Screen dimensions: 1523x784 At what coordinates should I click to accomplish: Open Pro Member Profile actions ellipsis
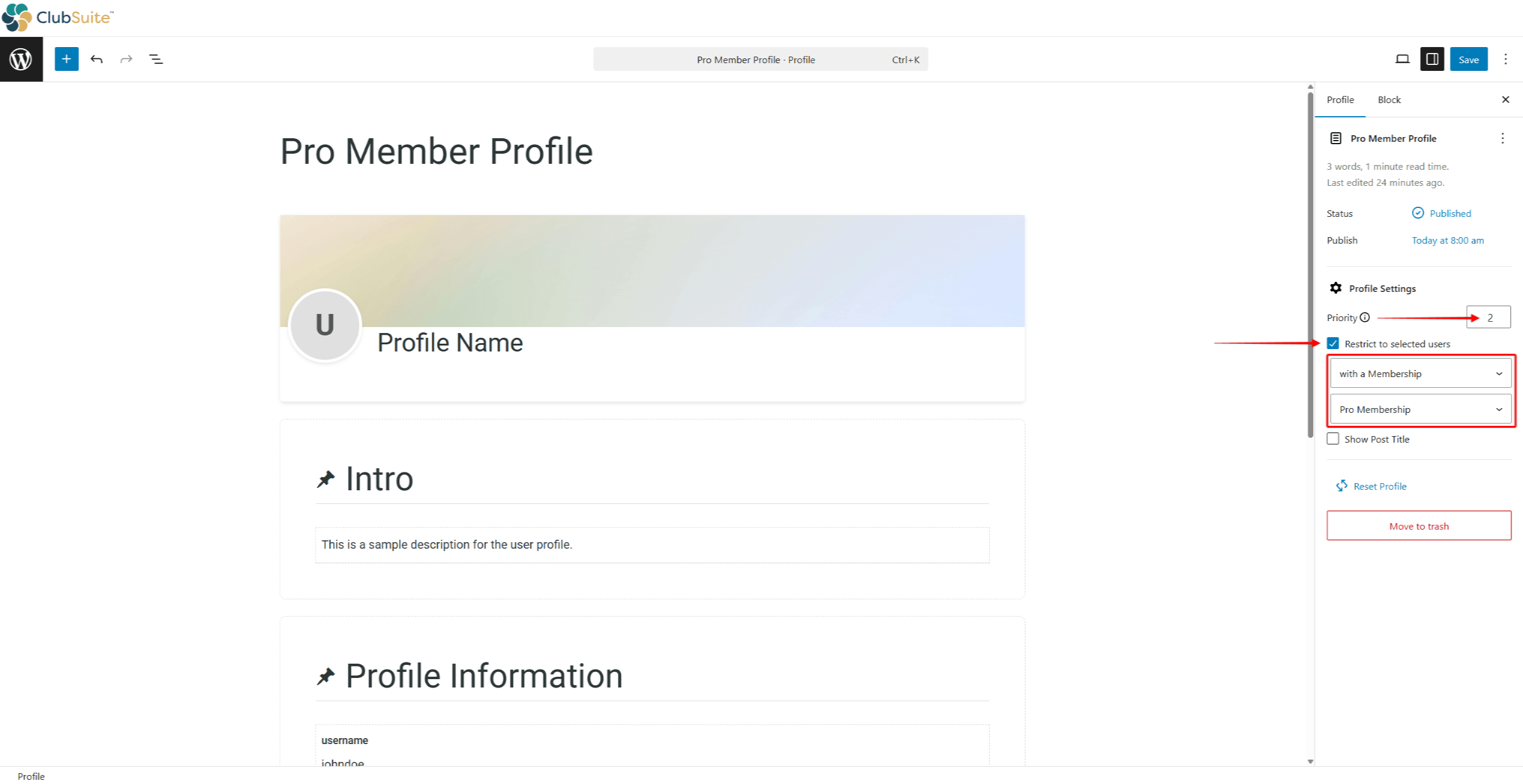click(x=1503, y=138)
